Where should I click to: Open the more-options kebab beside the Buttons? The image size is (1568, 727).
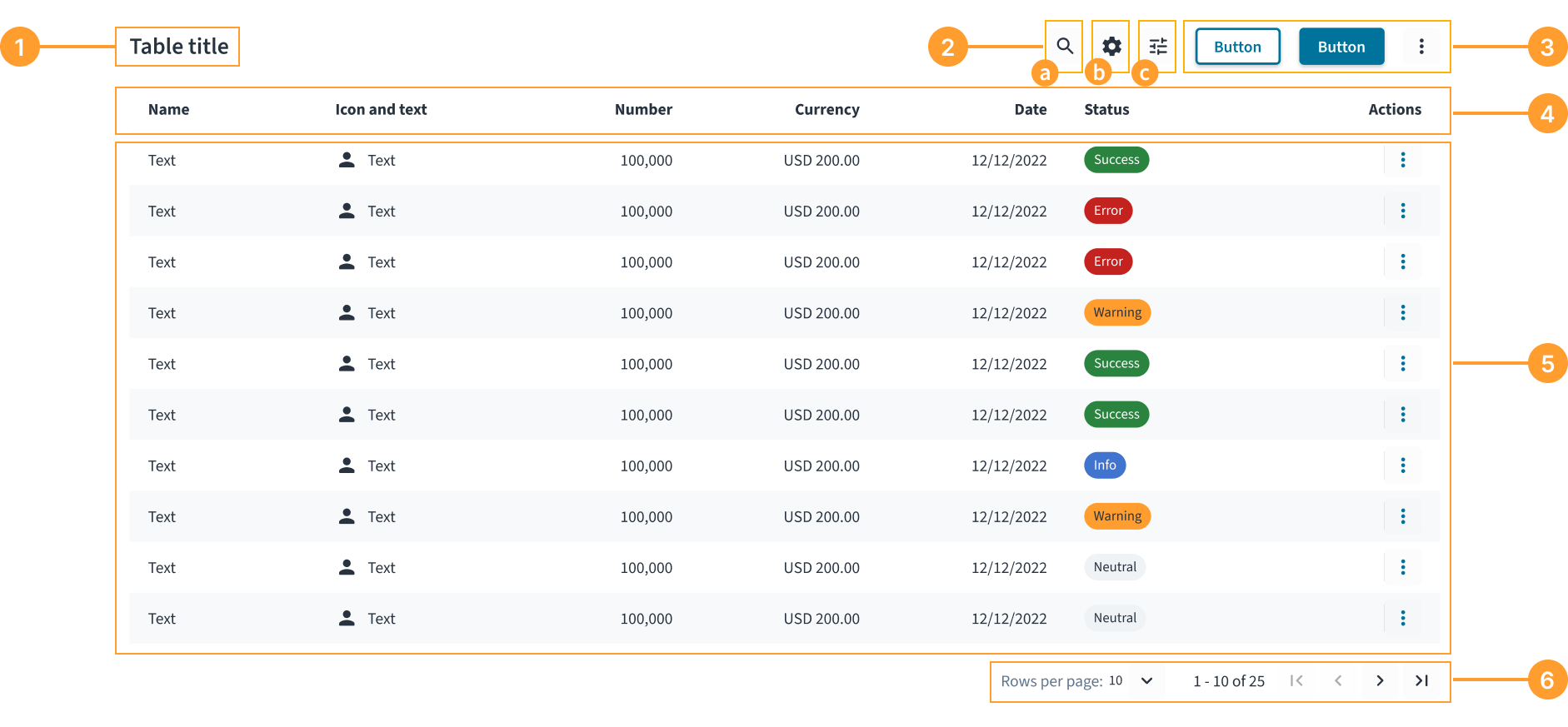click(1421, 46)
